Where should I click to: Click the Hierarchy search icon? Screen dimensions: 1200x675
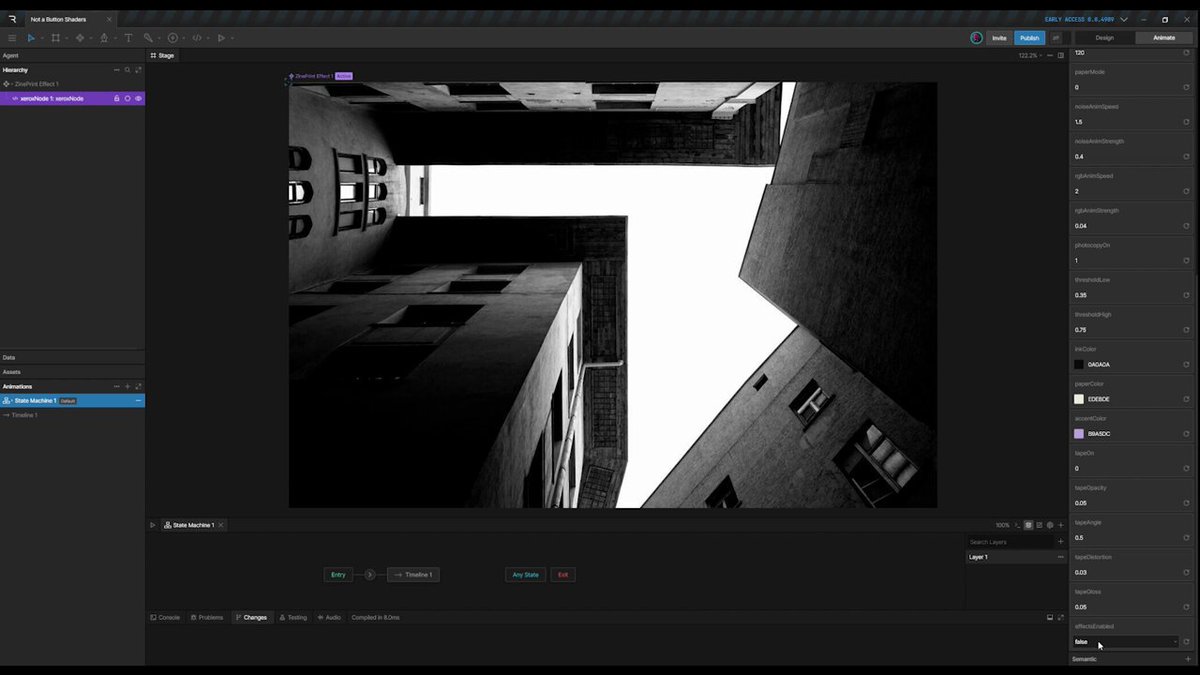point(127,70)
